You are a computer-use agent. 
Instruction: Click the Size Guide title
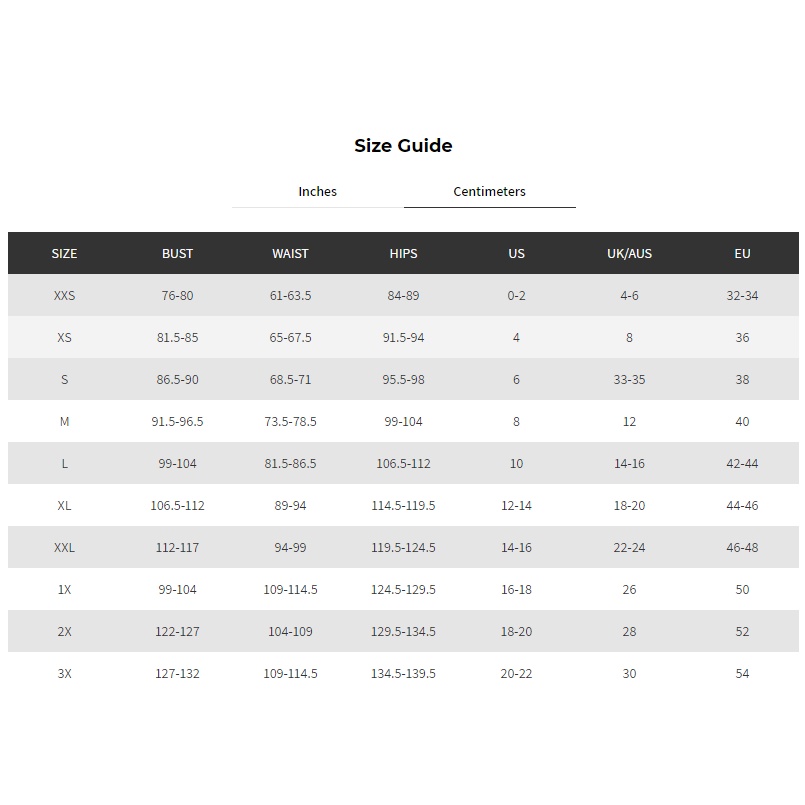click(402, 145)
